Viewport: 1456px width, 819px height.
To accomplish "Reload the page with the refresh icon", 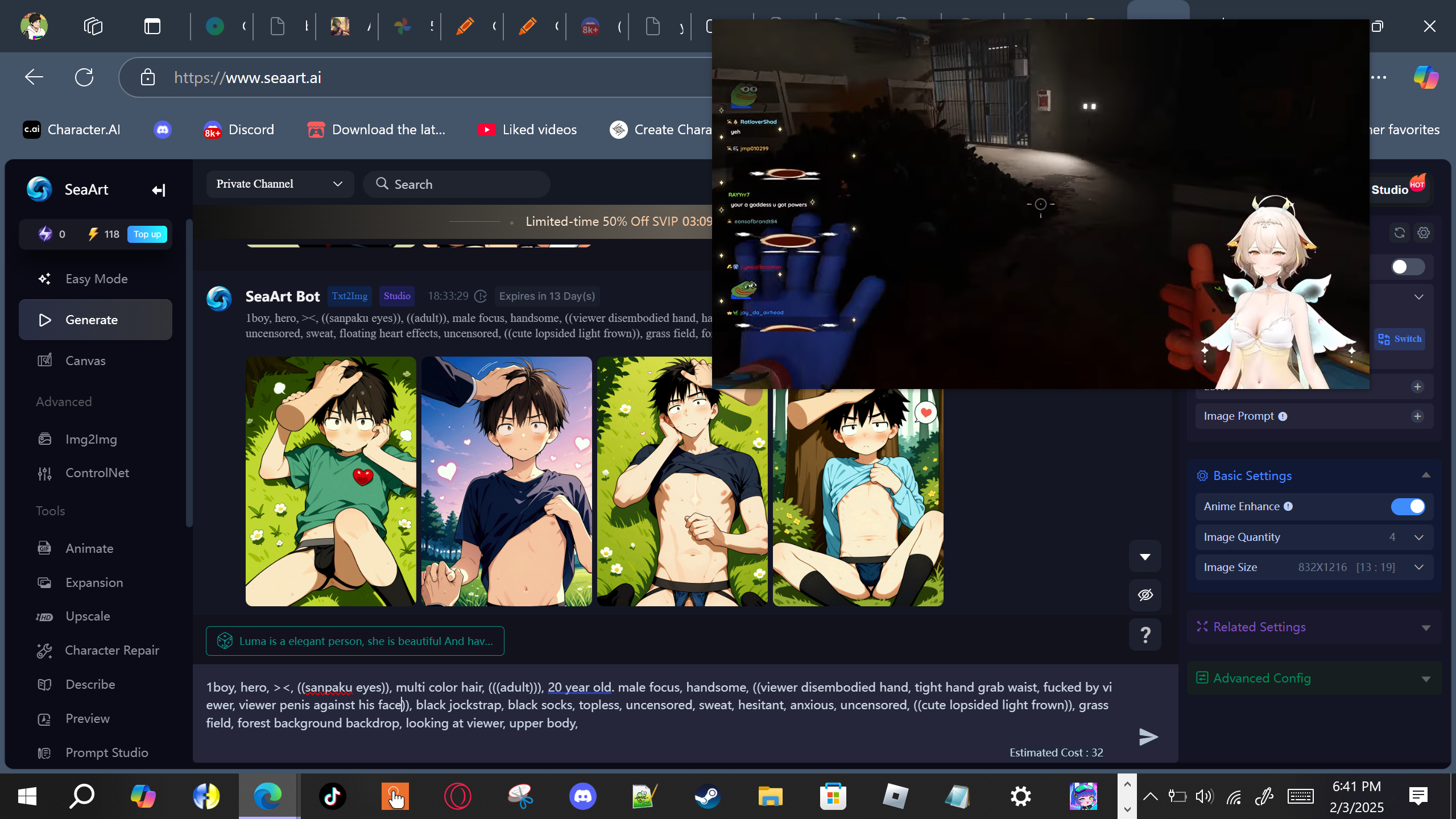I will [x=84, y=77].
